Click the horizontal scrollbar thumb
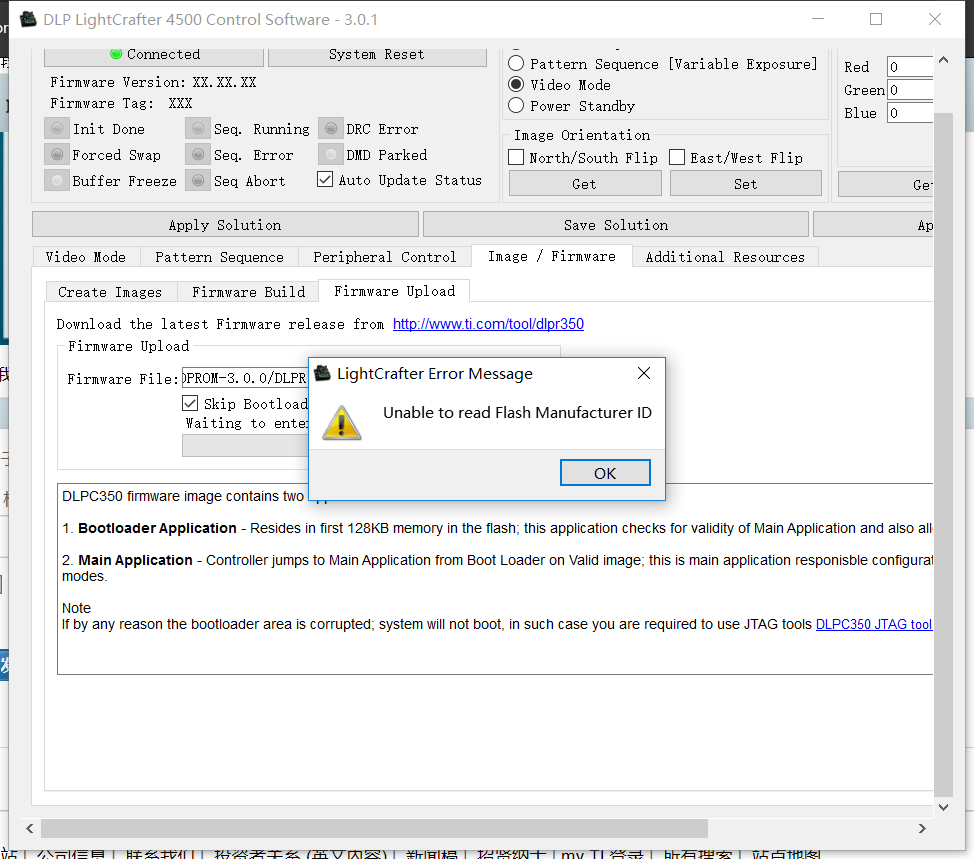The image size is (974, 859). pyautogui.click(x=375, y=828)
